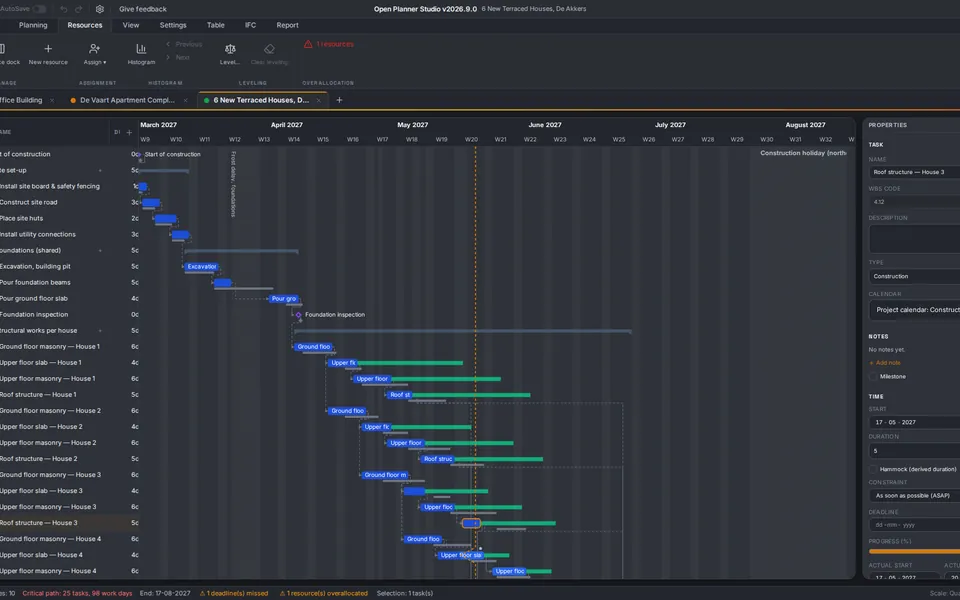The image size is (960, 600).
Task: Open the Constraint dropdown (ASAP)
Action: tap(914, 495)
